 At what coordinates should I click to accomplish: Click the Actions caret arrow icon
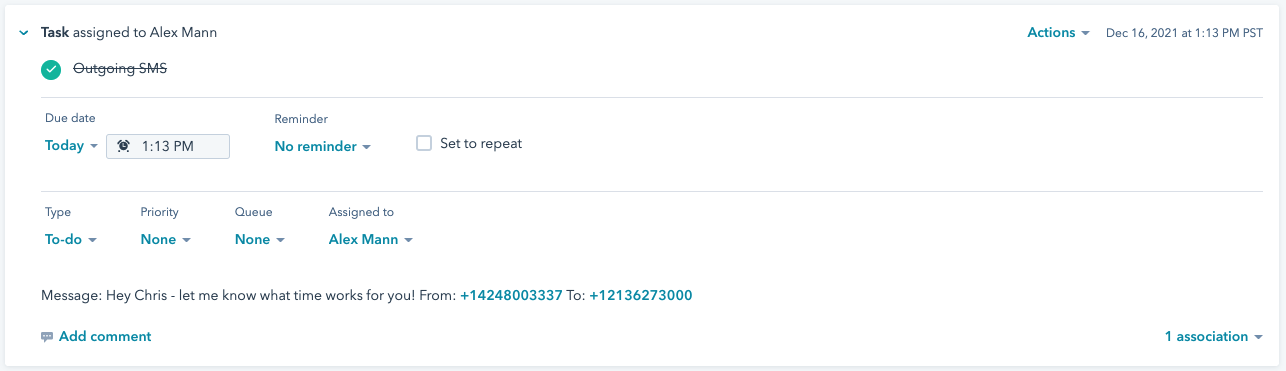point(1085,34)
